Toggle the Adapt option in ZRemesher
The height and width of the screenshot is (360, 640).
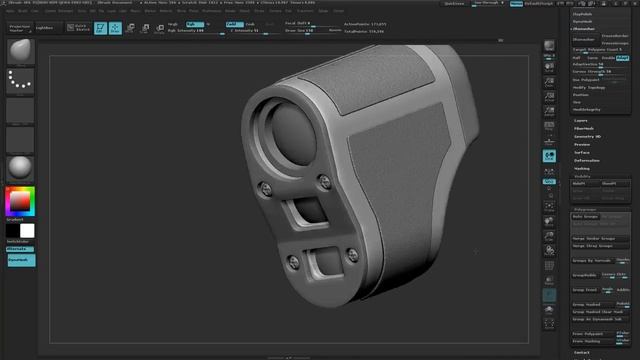click(622, 58)
